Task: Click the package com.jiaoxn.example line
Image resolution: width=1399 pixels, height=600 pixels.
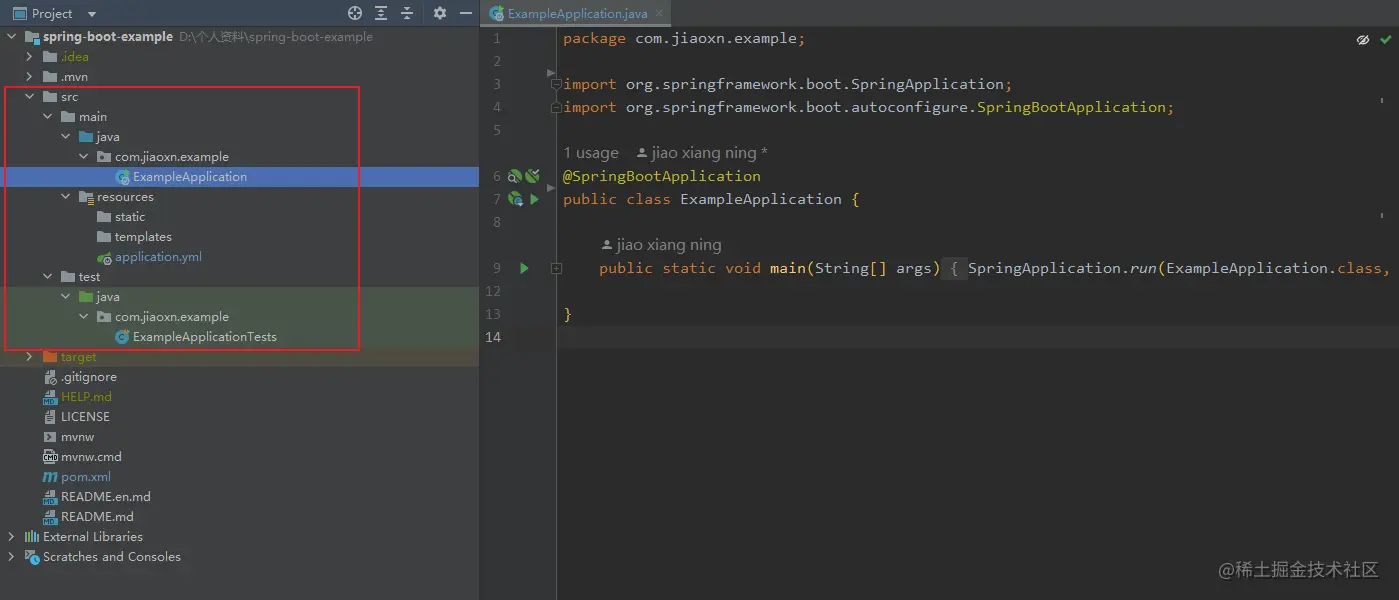Action: coord(684,38)
